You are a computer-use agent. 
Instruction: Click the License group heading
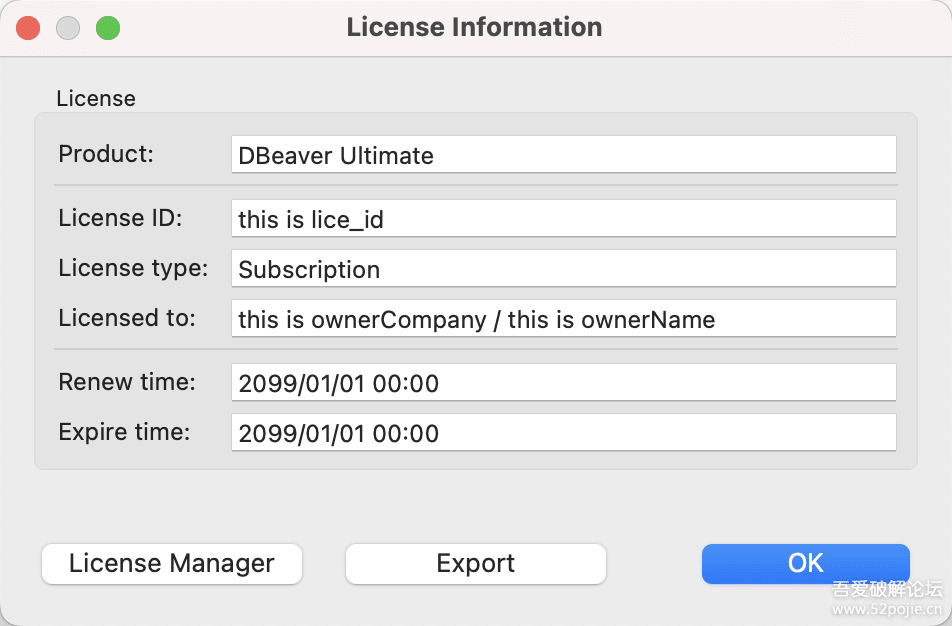tap(96, 99)
